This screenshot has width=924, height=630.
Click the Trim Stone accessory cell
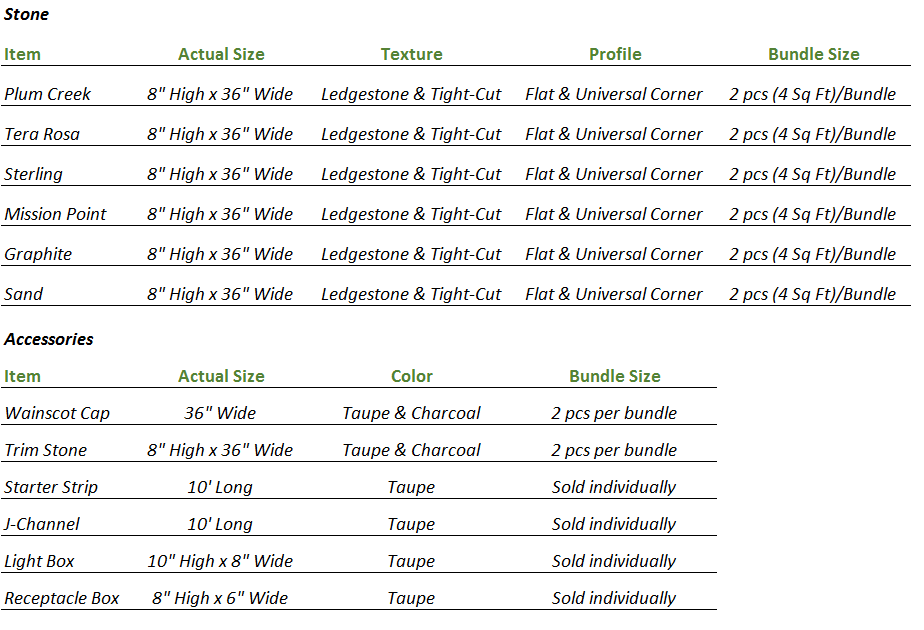click(46, 450)
